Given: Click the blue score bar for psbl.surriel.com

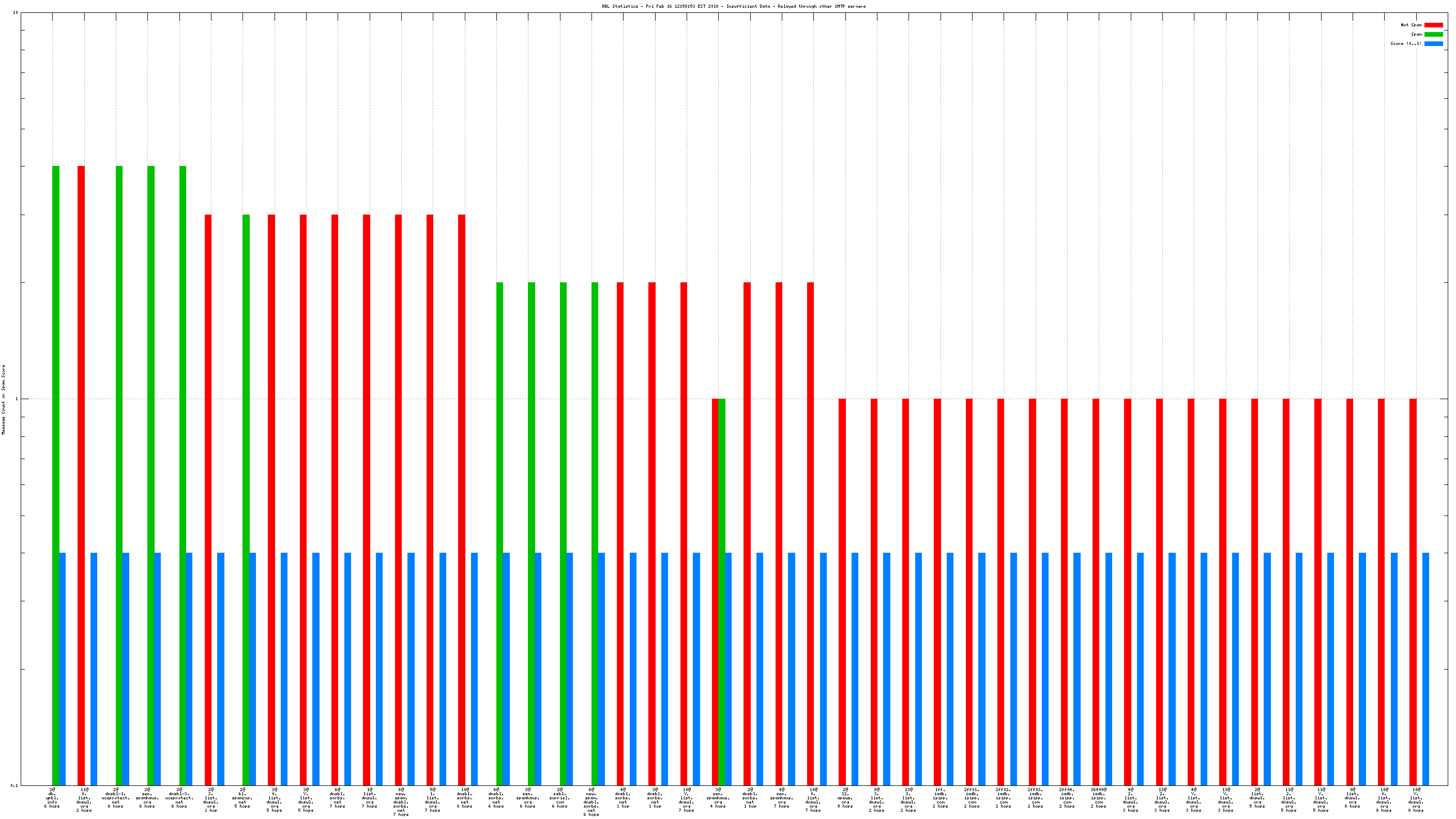Looking at the screenshot, I should (x=570, y=669).
